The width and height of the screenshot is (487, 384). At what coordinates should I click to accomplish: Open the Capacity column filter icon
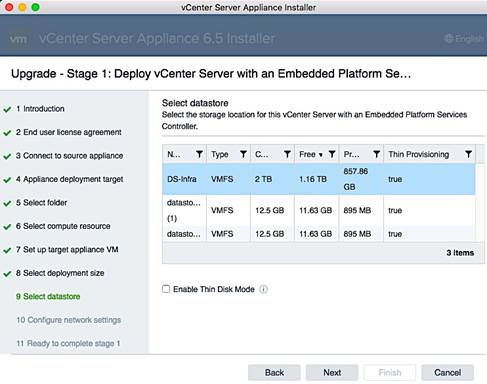pyautogui.click(x=287, y=154)
